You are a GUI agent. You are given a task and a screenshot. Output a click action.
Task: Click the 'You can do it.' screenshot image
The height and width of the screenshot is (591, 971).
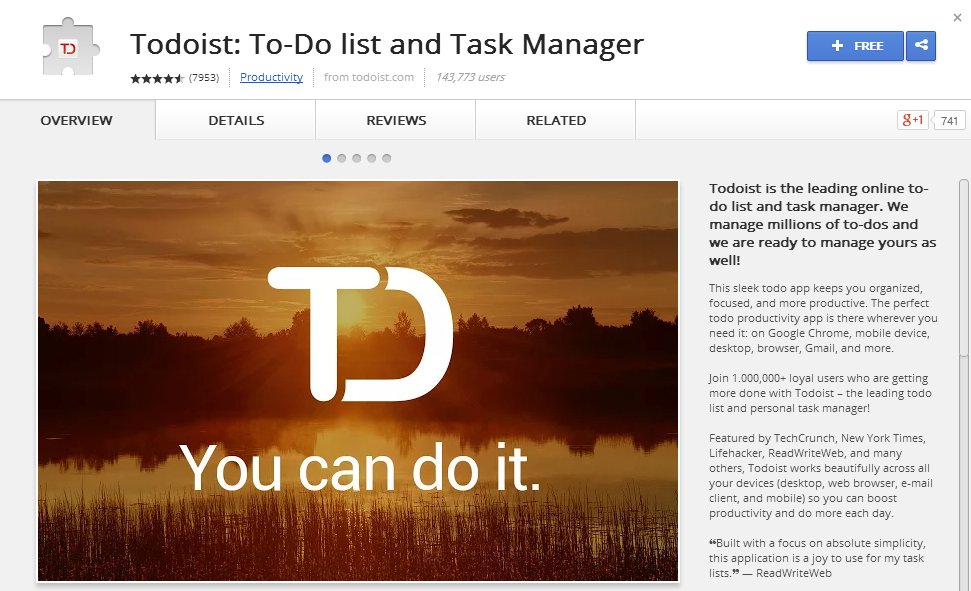click(x=358, y=381)
